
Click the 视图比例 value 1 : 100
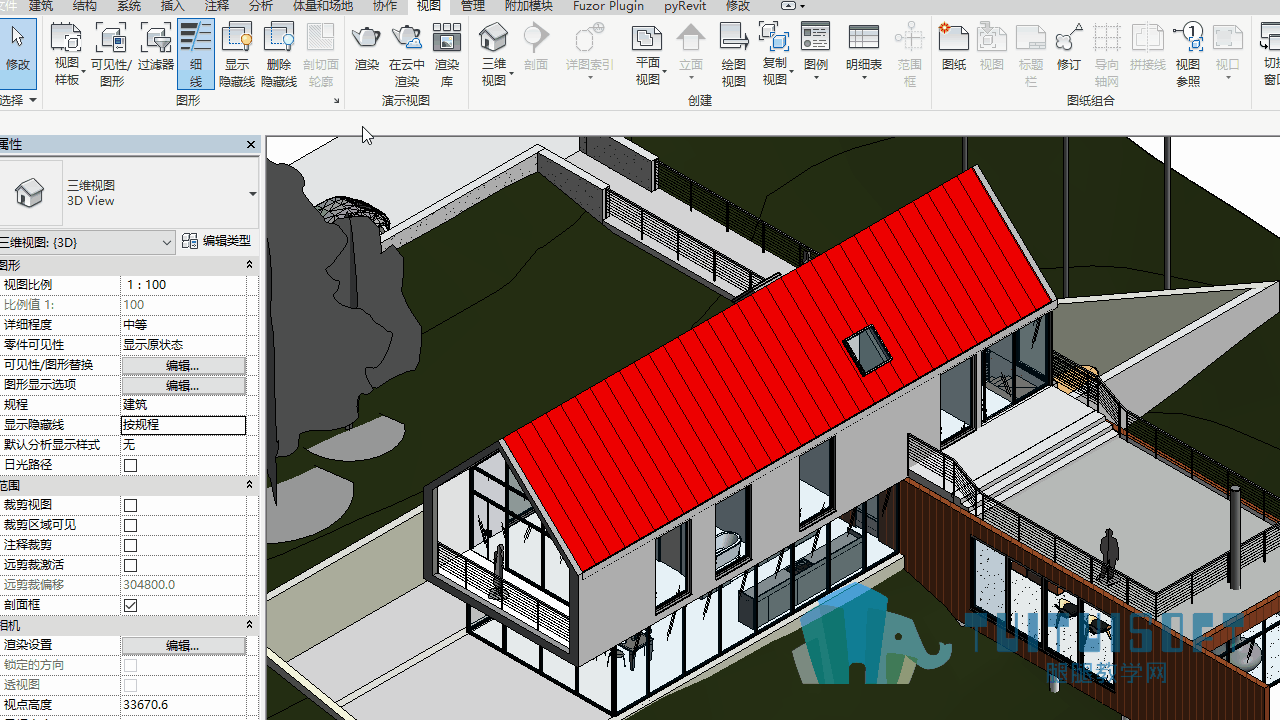[x=184, y=285]
